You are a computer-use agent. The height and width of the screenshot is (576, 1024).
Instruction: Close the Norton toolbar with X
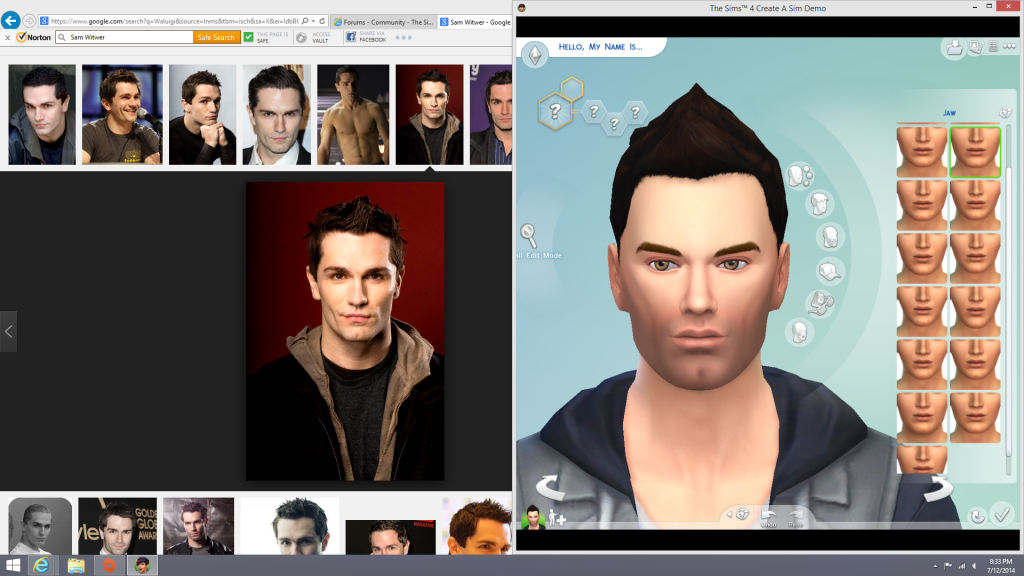[x=7, y=38]
